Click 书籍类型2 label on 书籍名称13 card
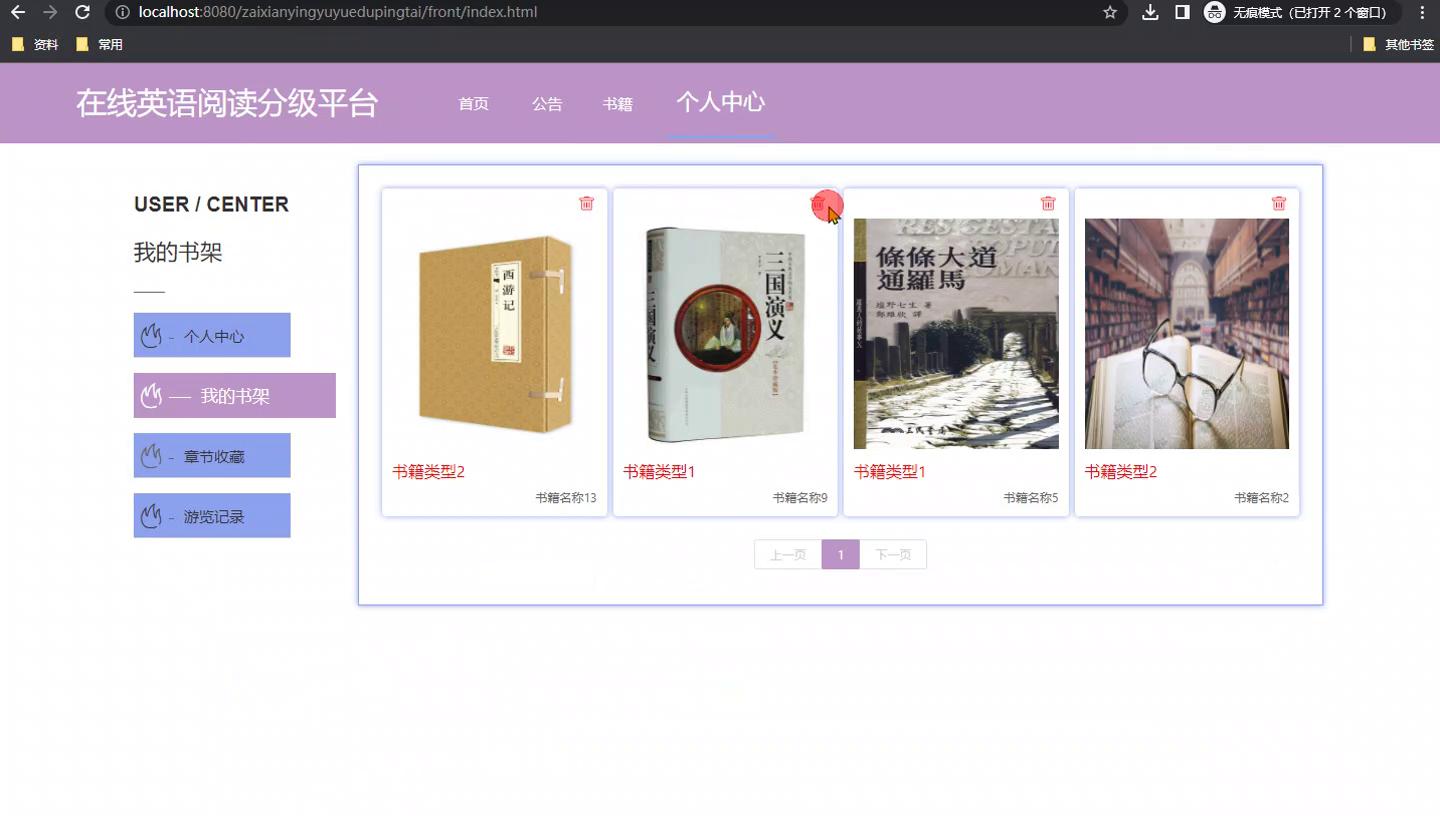This screenshot has width=1440, height=816. (x=428, y=471)
